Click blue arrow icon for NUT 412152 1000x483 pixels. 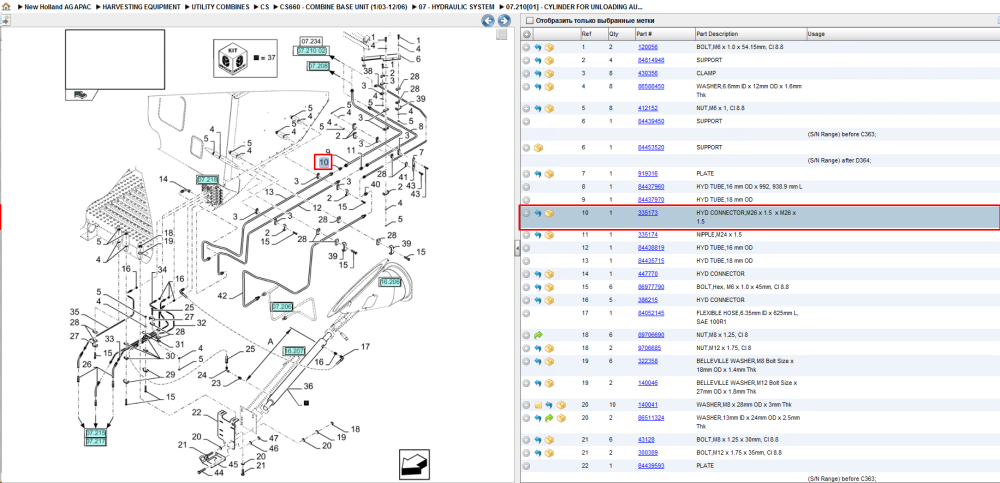pyautogui.click(x=538, y=108)
